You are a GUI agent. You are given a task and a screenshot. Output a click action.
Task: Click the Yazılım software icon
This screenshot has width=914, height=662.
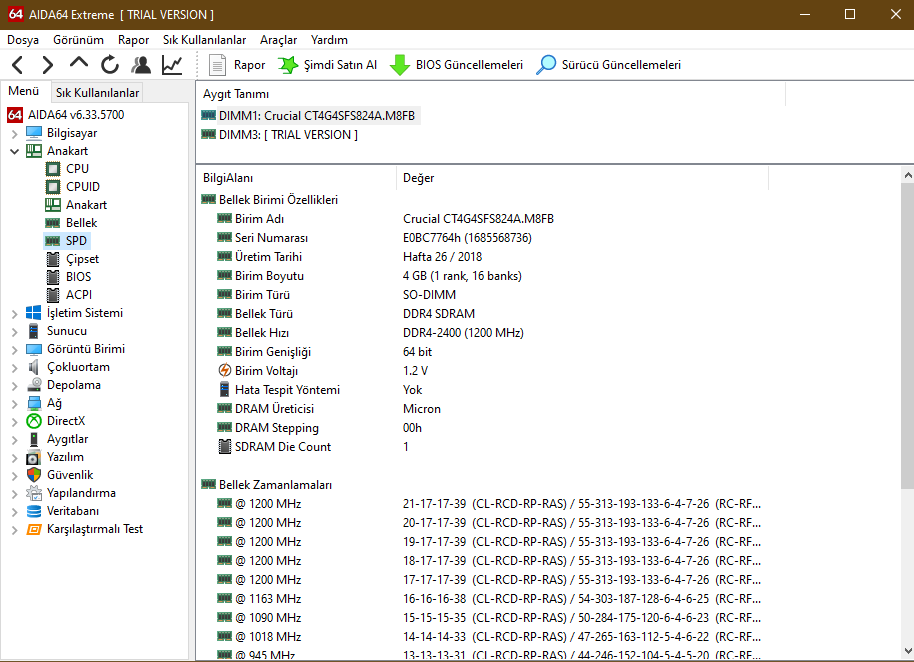tap(34, 457)
